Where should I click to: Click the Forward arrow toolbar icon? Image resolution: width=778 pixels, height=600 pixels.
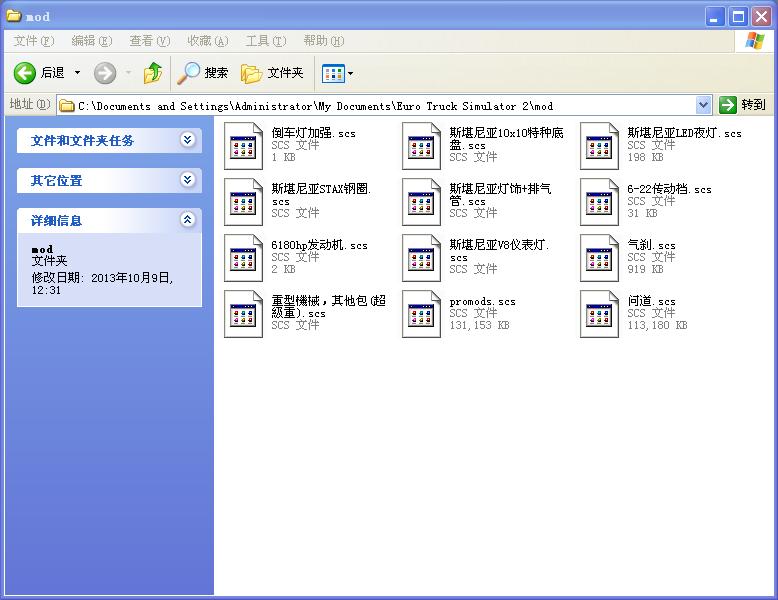pos(105,73)
